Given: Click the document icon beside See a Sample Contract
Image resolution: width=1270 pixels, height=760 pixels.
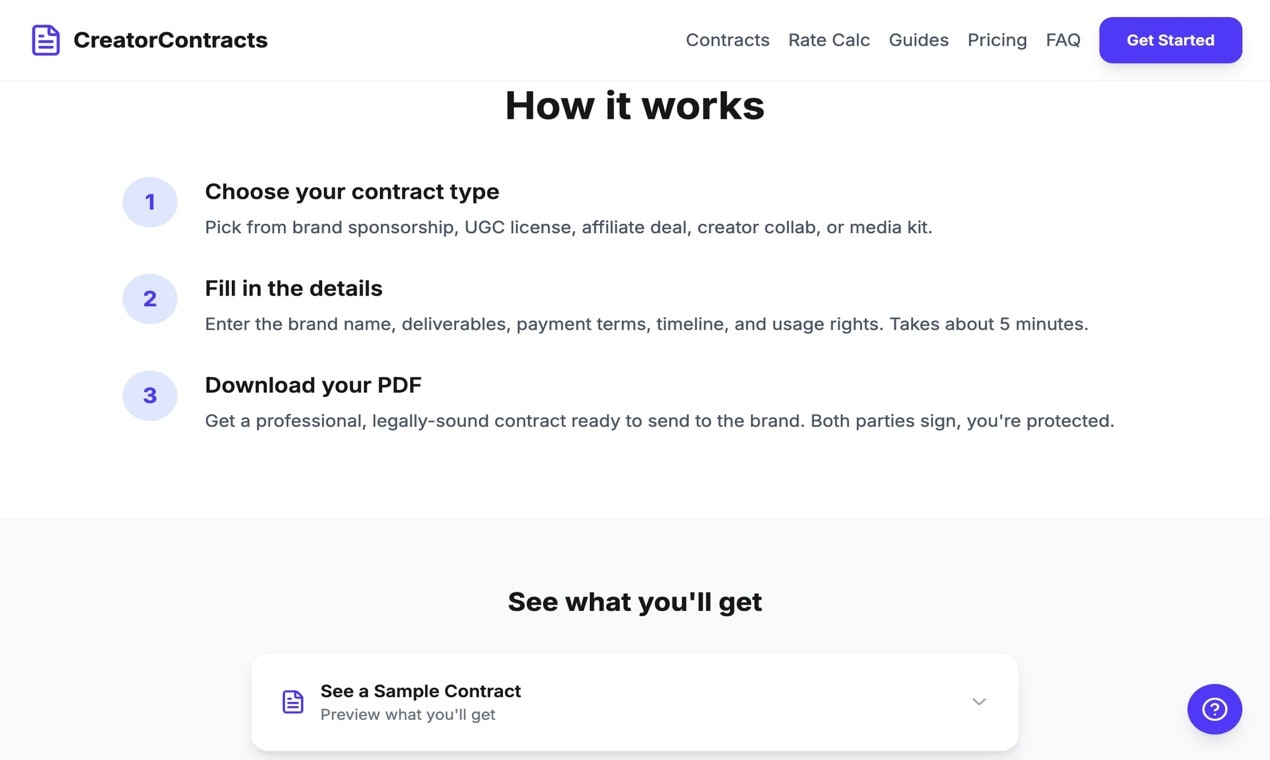Looking at the screenshot, I should tap(292, 702).
